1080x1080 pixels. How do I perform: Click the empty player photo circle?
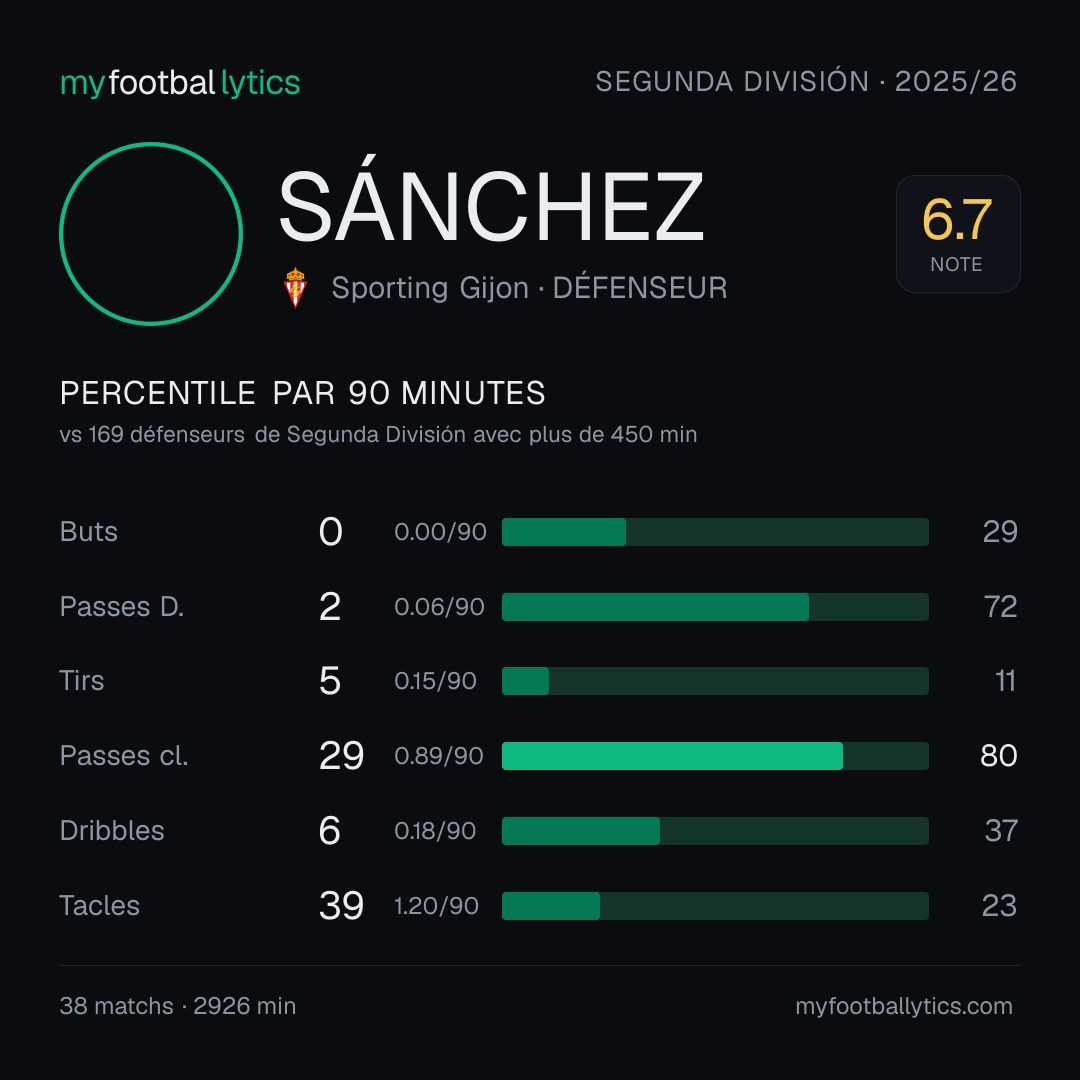pos(151,234)
